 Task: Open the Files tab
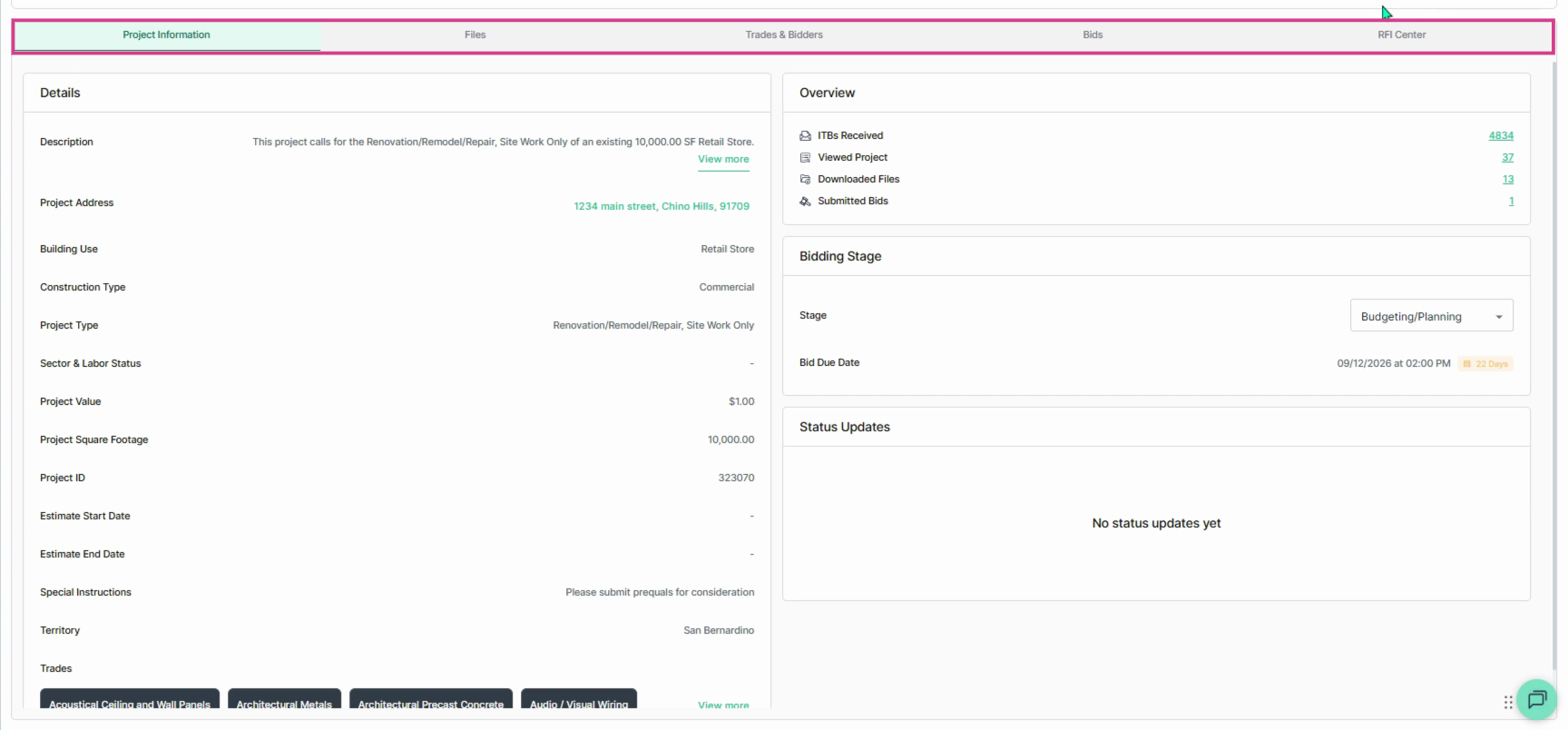pos(475,35)
